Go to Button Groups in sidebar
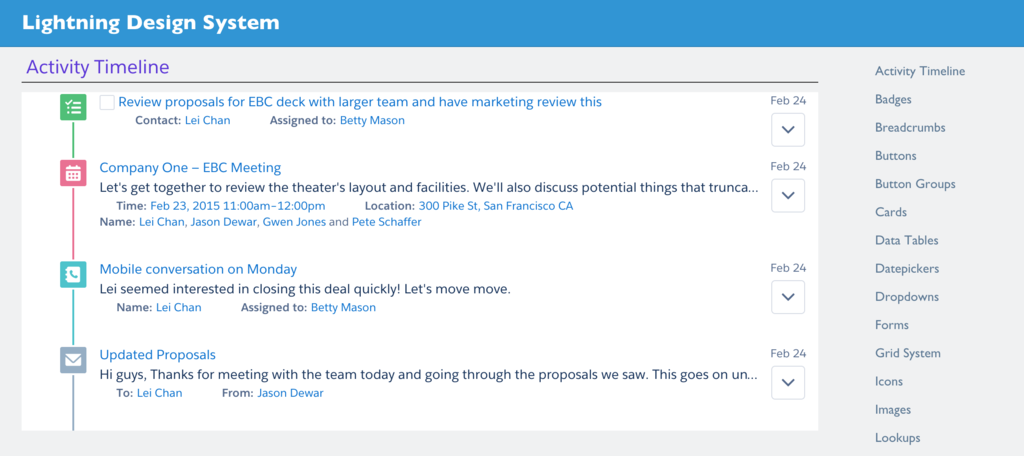The image size is (1024, 456). 915,184
